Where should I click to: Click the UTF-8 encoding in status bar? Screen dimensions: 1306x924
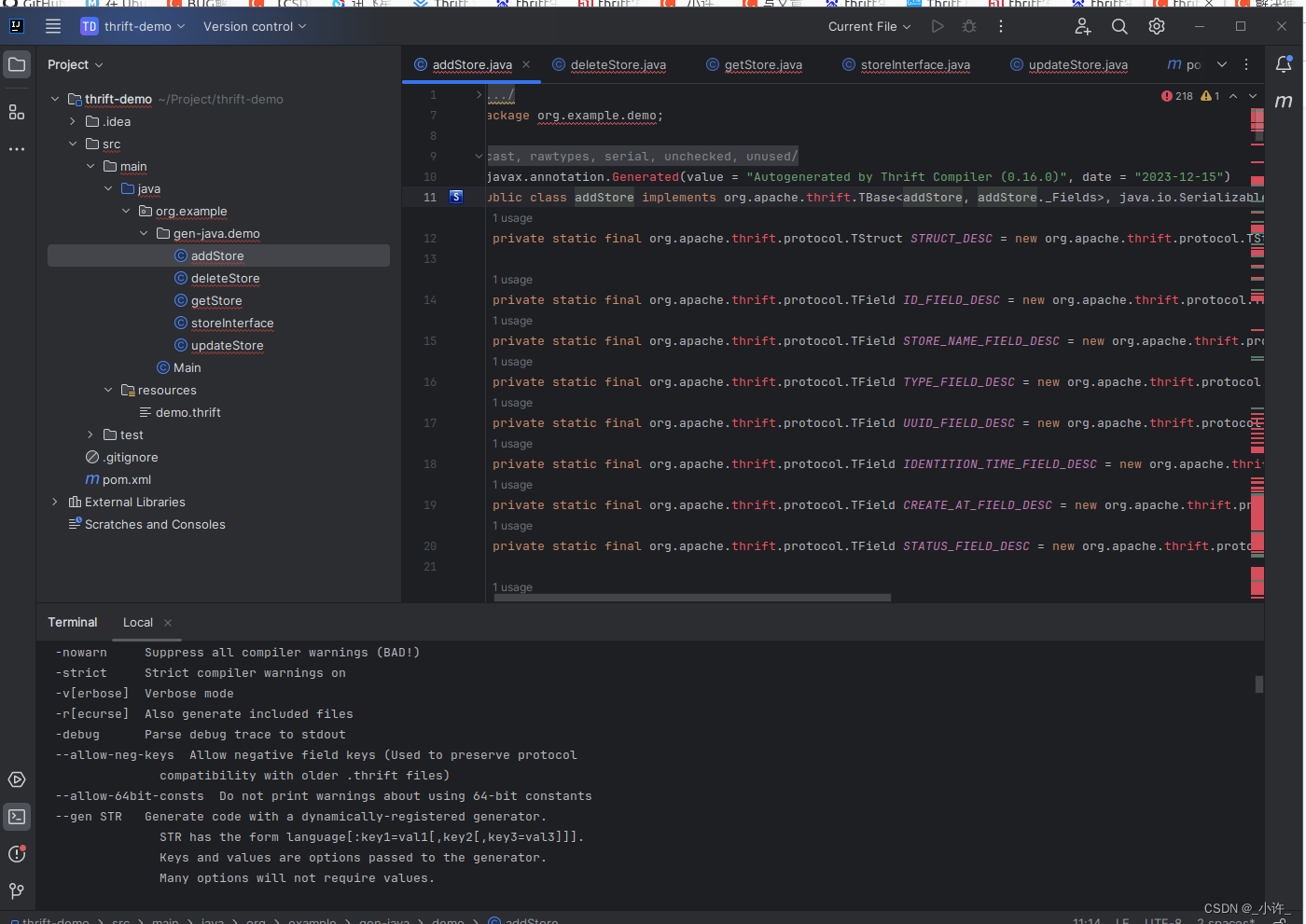[x=1163, y=921]
